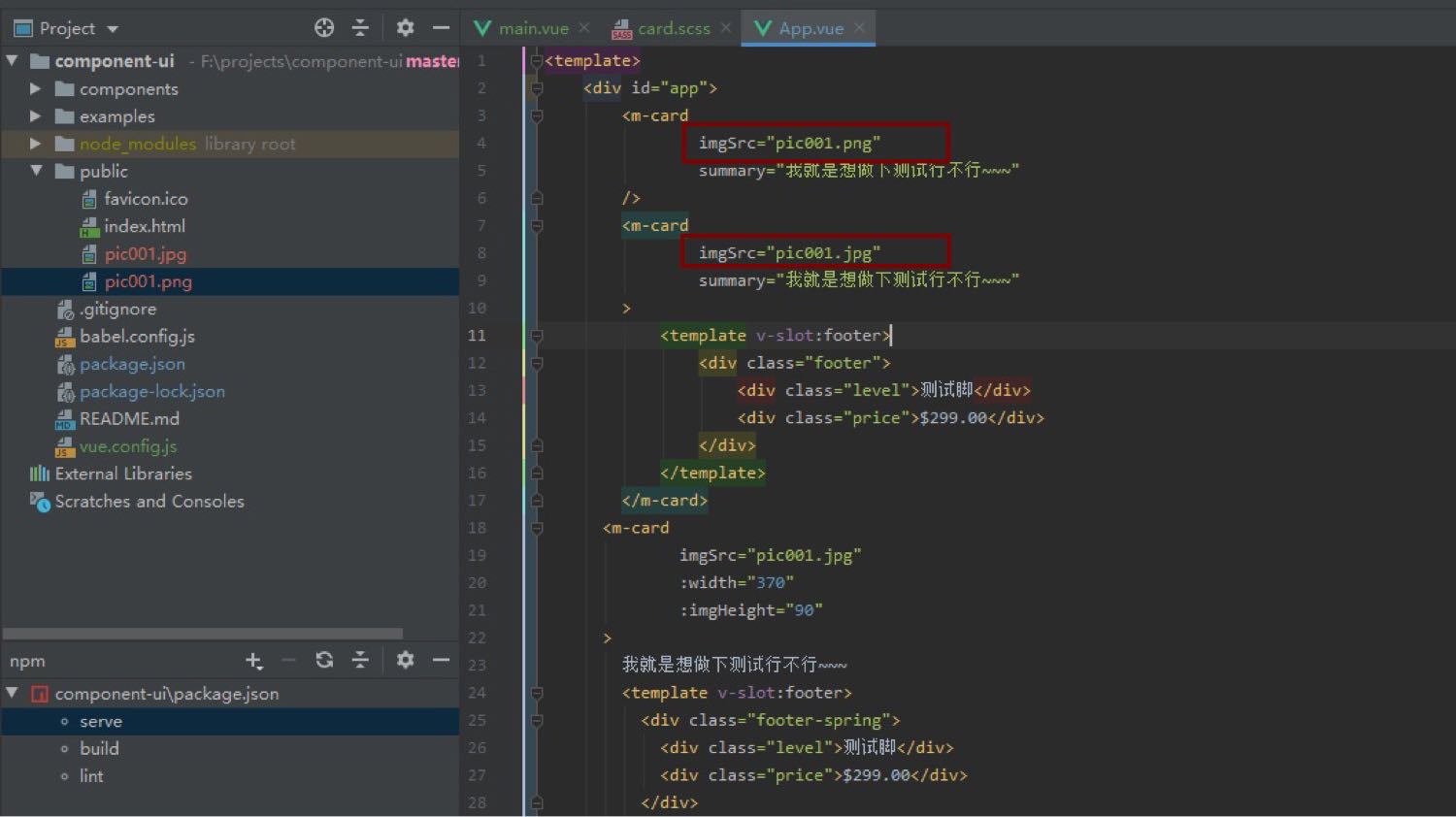Add a package.json in npm panel
1456x817 pixels.
pos(253,661)
